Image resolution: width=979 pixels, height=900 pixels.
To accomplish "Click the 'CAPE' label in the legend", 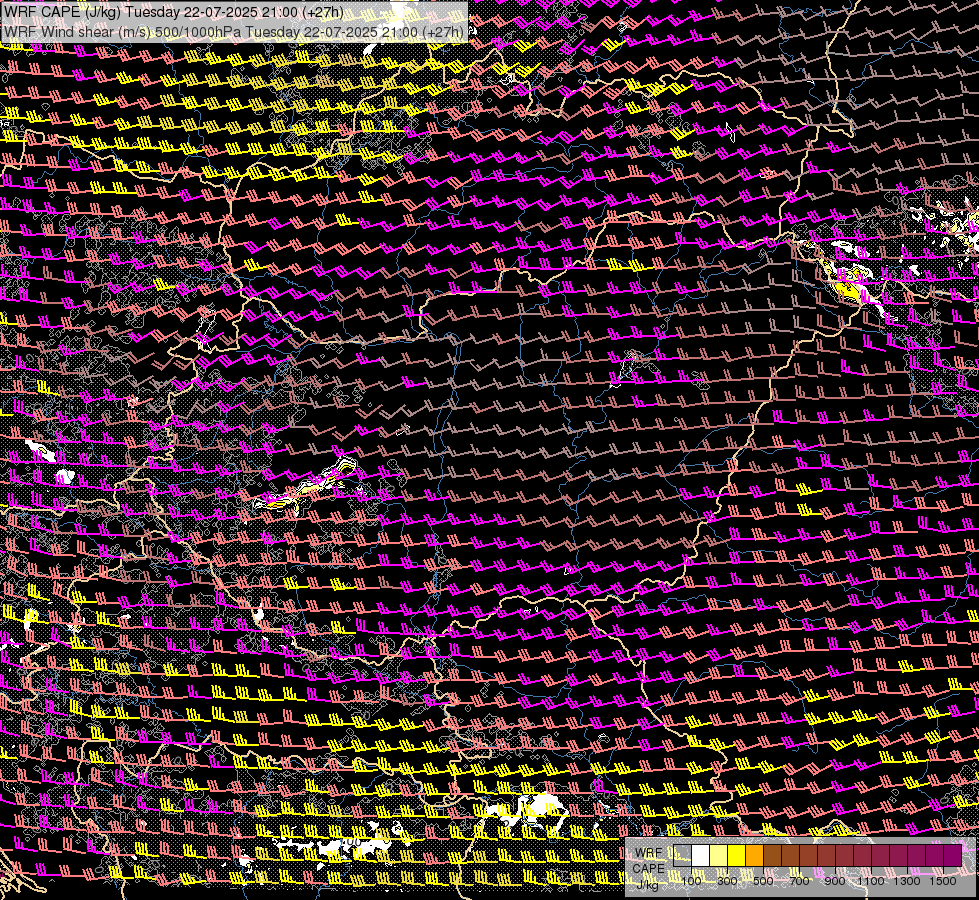I will pos(648,868).
